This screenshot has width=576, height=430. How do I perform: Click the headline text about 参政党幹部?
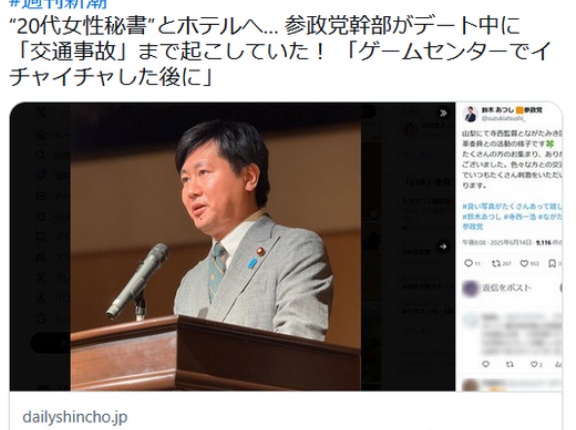click(279, 51)
